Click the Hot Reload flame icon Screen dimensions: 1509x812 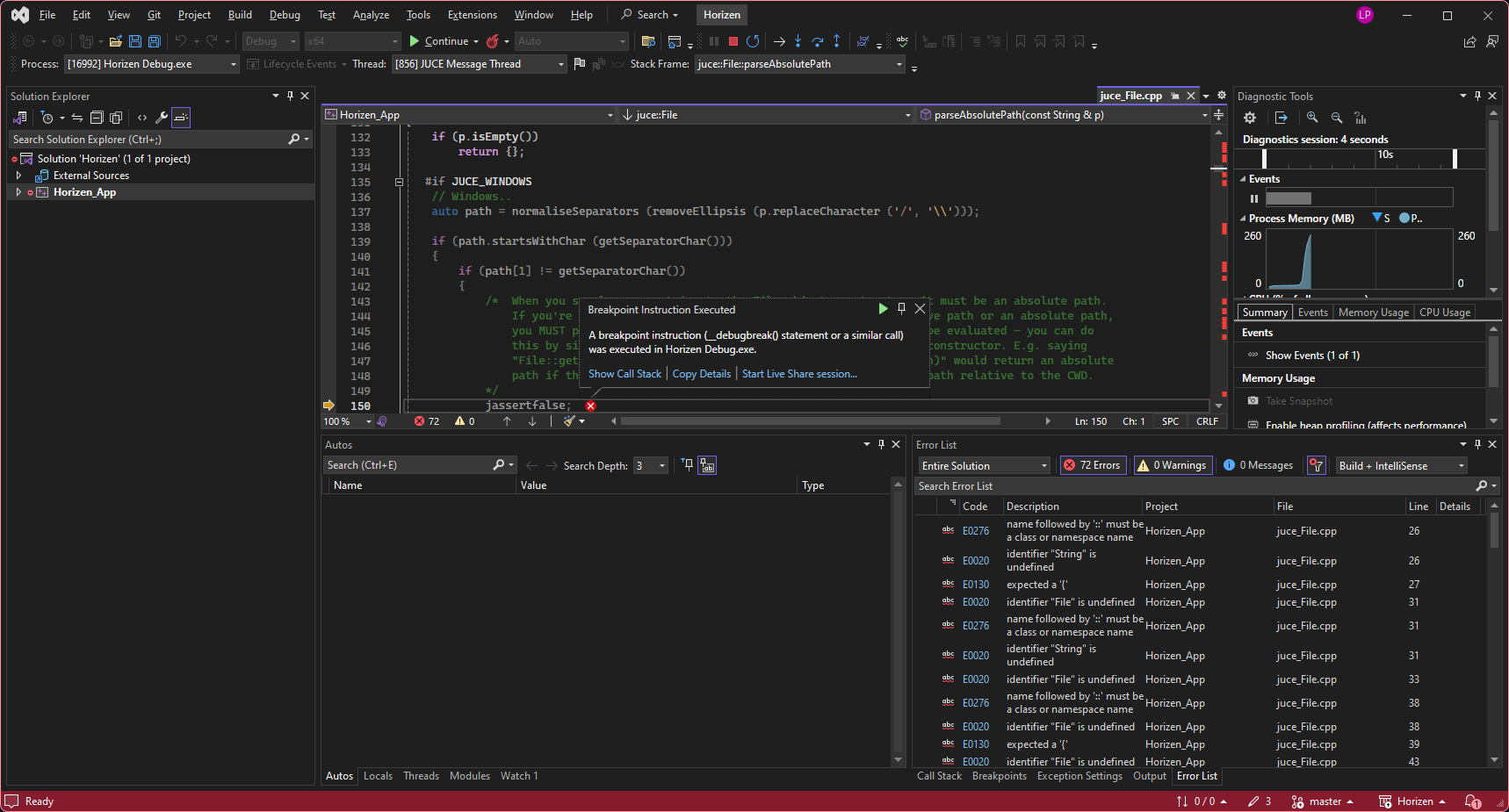tap(493, 41)
